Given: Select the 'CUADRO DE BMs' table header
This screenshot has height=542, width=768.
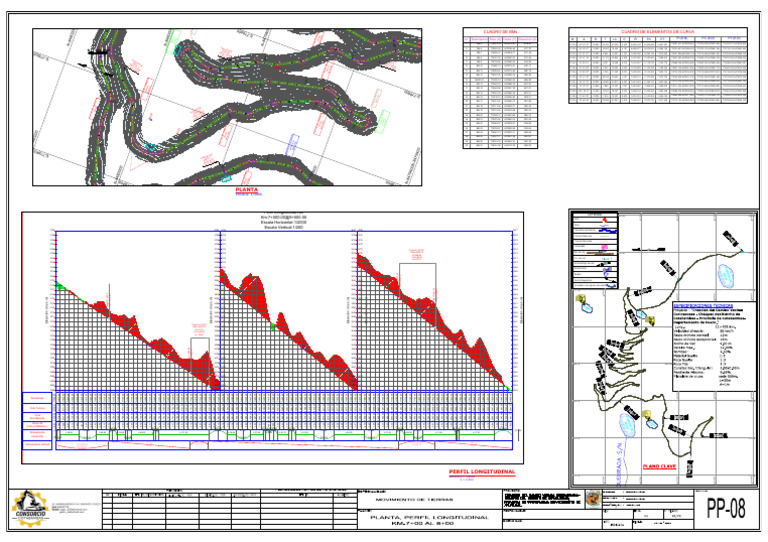Looking at the screenshot, I should click(500, 31).
